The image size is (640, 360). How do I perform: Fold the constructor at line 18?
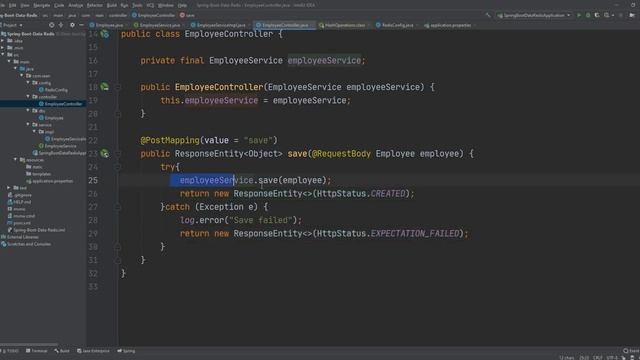[x=118, y=87]
